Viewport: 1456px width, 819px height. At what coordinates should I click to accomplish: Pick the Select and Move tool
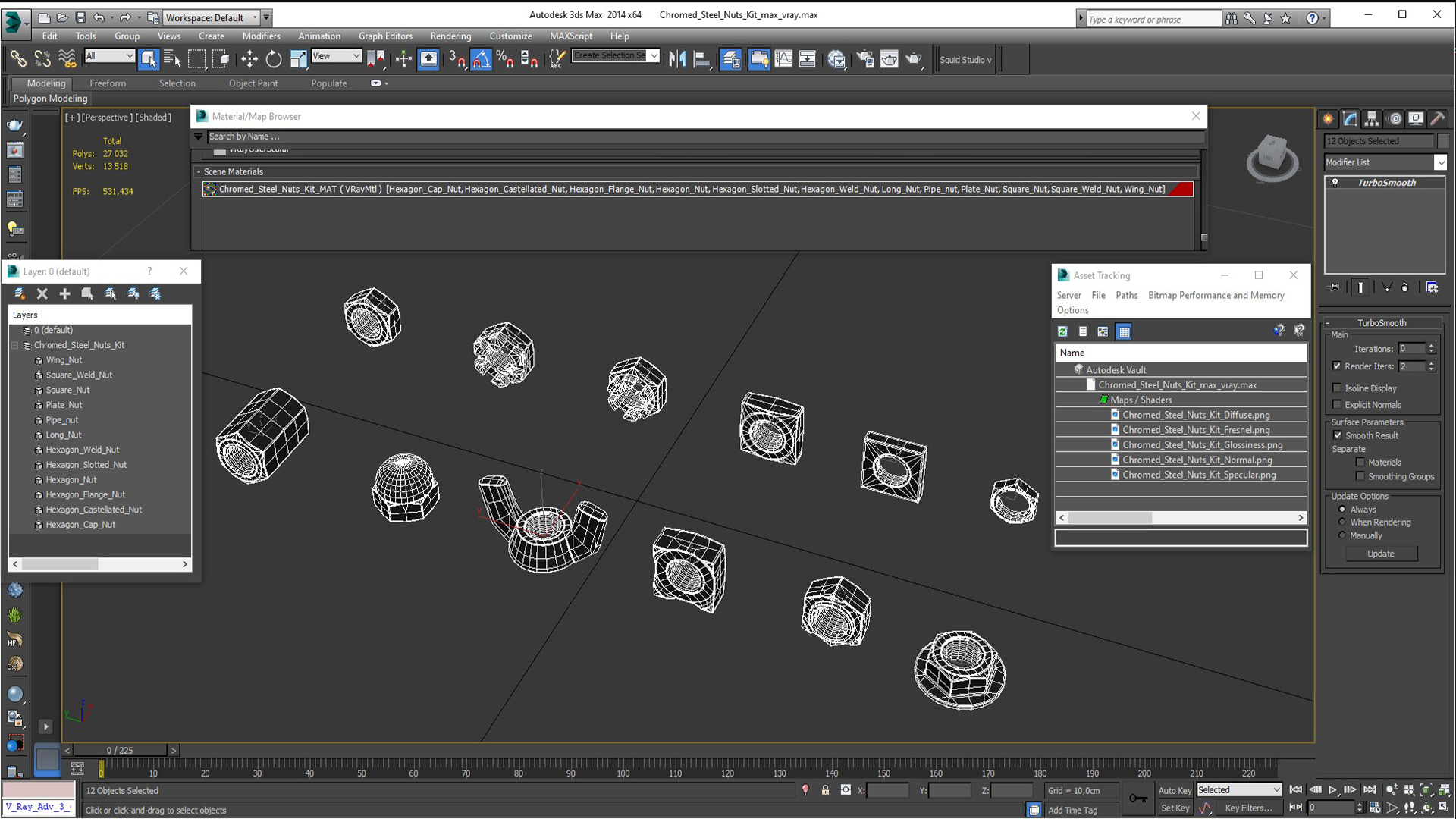[x=249, y=59]
